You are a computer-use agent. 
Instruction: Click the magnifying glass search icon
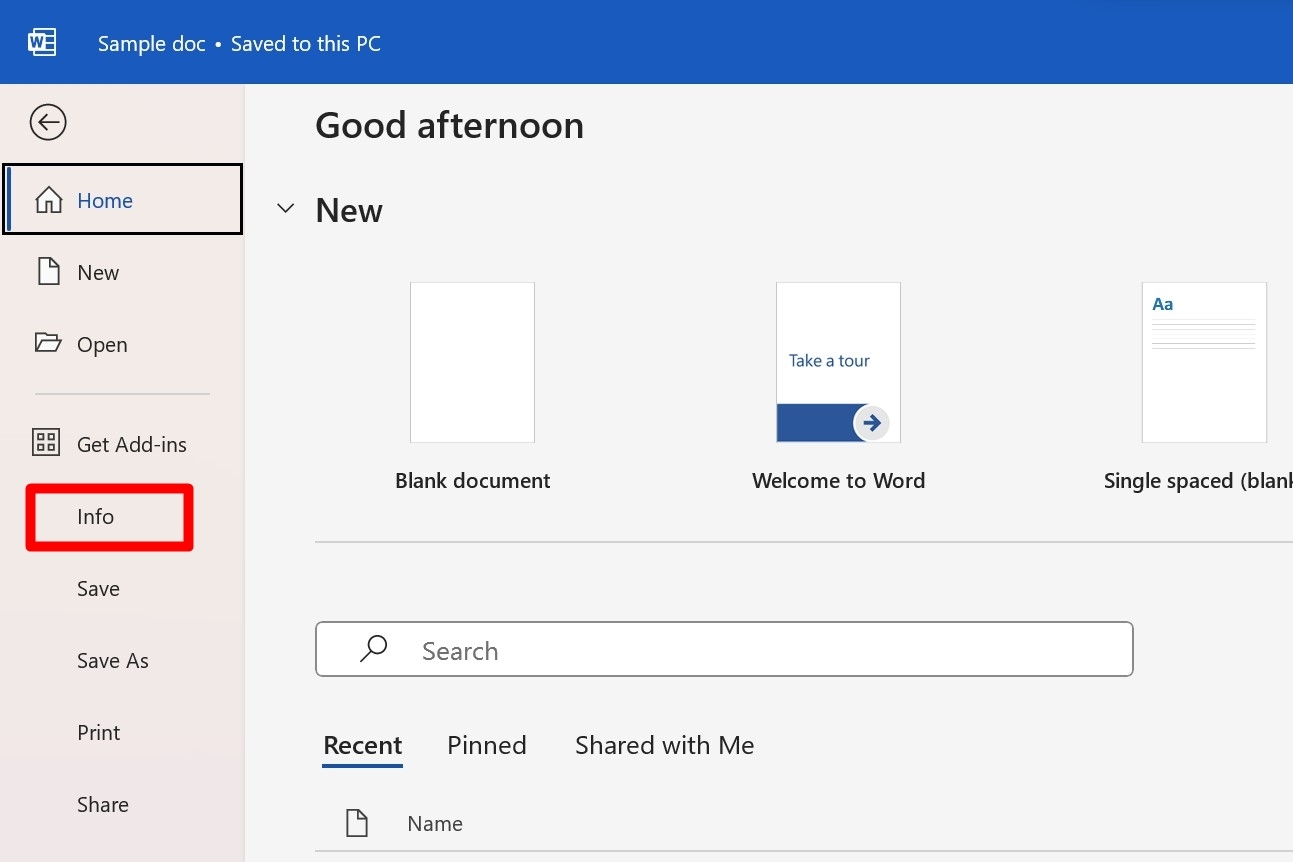[x=373, y=649]
